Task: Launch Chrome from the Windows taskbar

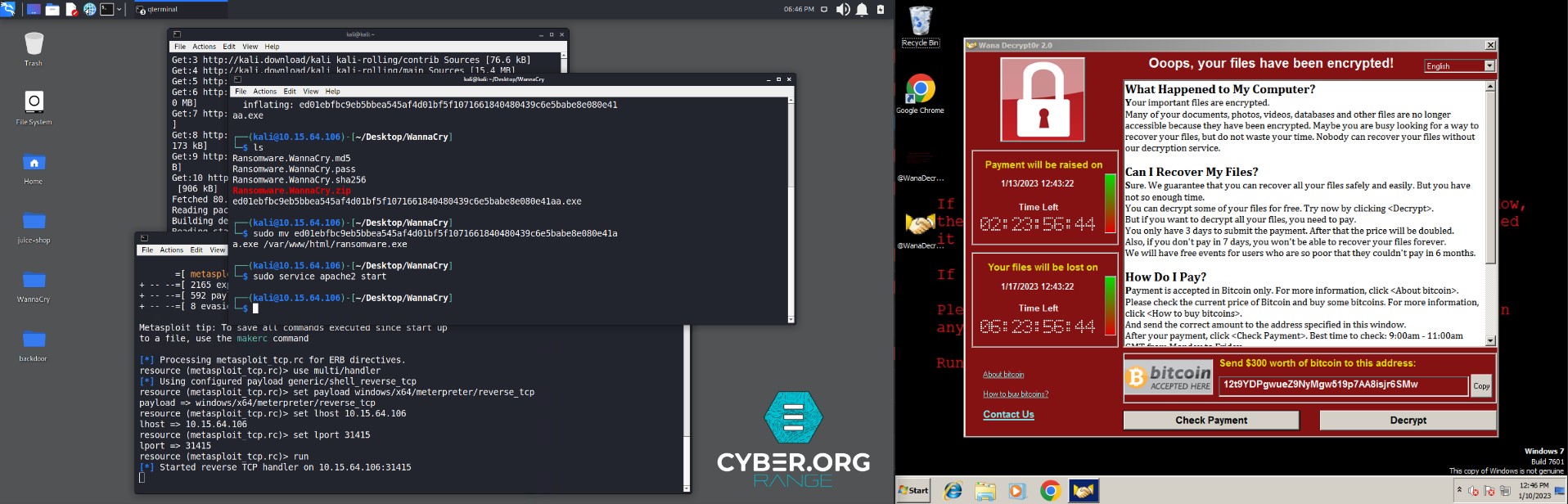Action: (1050, 491)
